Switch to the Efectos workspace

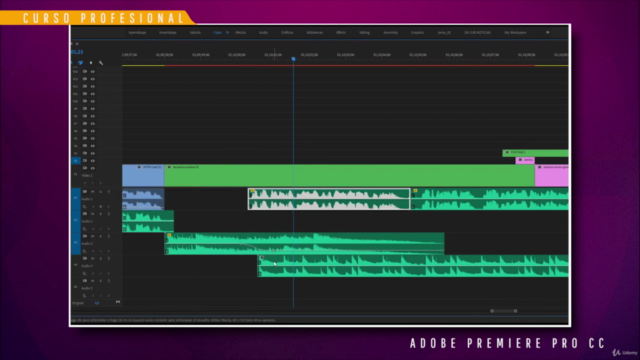(x=240, y=32)
